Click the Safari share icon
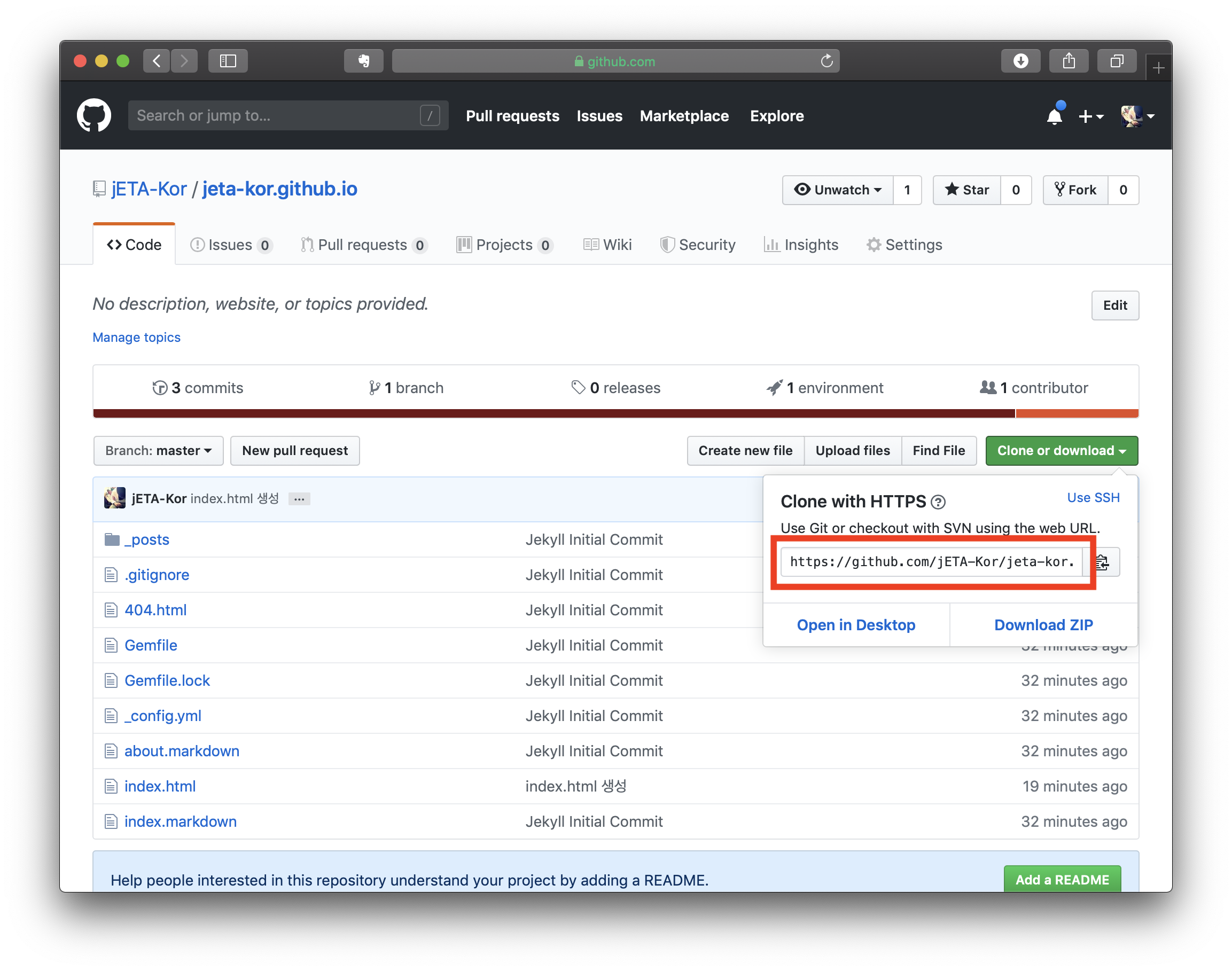 (x=1069, y=61)
